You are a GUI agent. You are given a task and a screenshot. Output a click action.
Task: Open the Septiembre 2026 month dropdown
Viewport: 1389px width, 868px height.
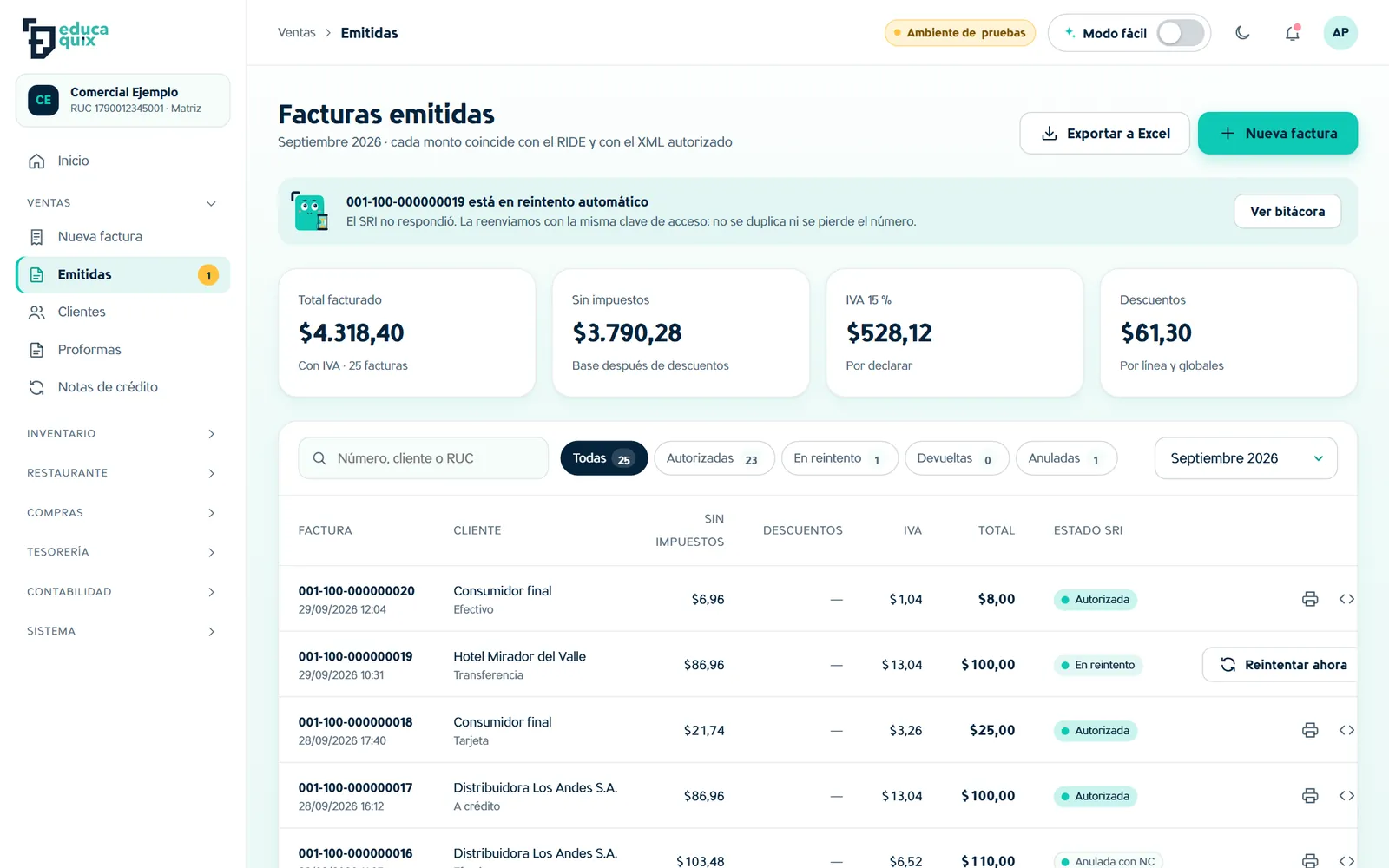click(x=1246, y=458)
